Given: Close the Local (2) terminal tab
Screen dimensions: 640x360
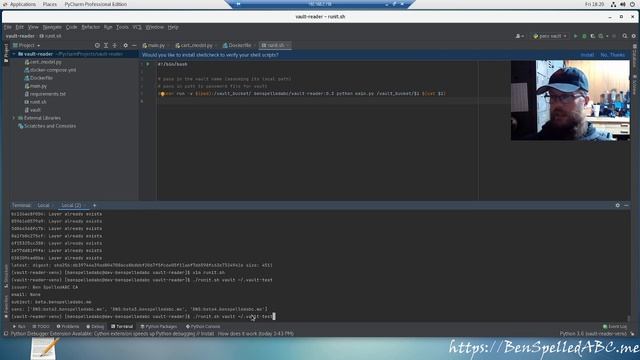Looking at the screenshot, I should pos(84,205).
